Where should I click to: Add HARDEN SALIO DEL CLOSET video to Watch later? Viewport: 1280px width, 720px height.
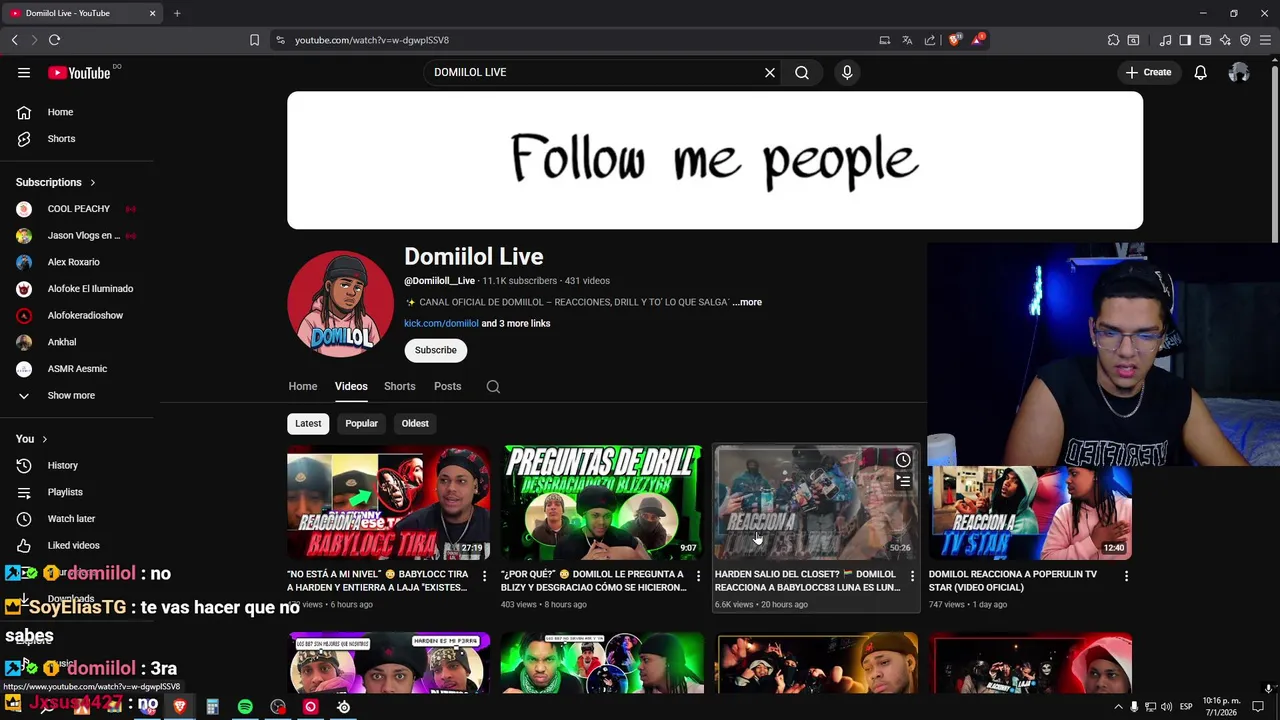(x=903, y=460)
